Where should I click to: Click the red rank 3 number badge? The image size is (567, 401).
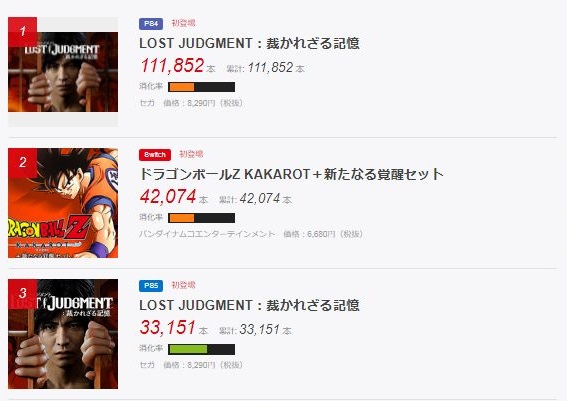[x=22, y=294]
